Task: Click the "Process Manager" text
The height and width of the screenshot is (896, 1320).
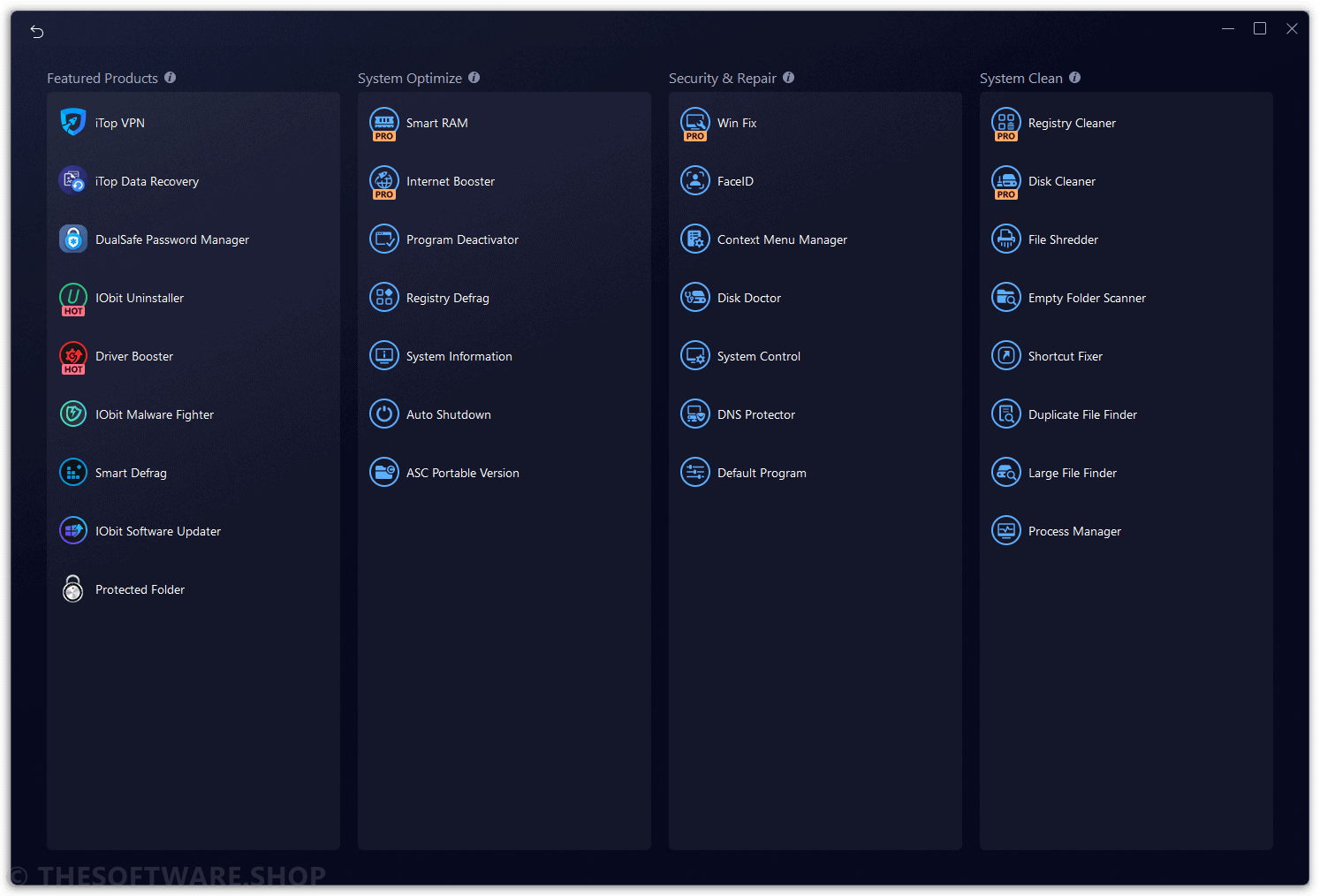Action: pos(1074,531)
